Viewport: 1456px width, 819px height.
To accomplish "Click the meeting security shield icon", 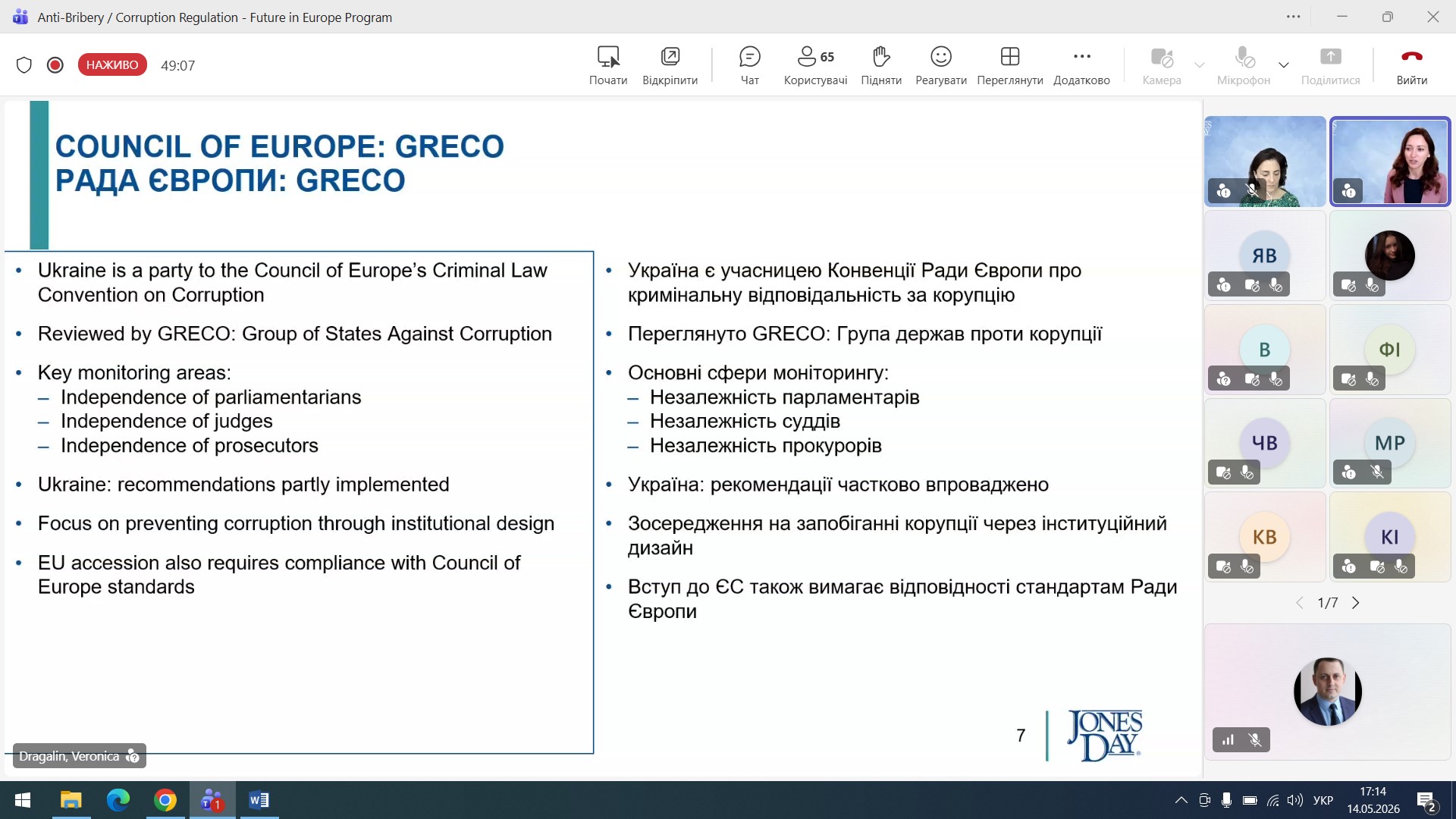I will pyautogui.click(x=24, y=65).
